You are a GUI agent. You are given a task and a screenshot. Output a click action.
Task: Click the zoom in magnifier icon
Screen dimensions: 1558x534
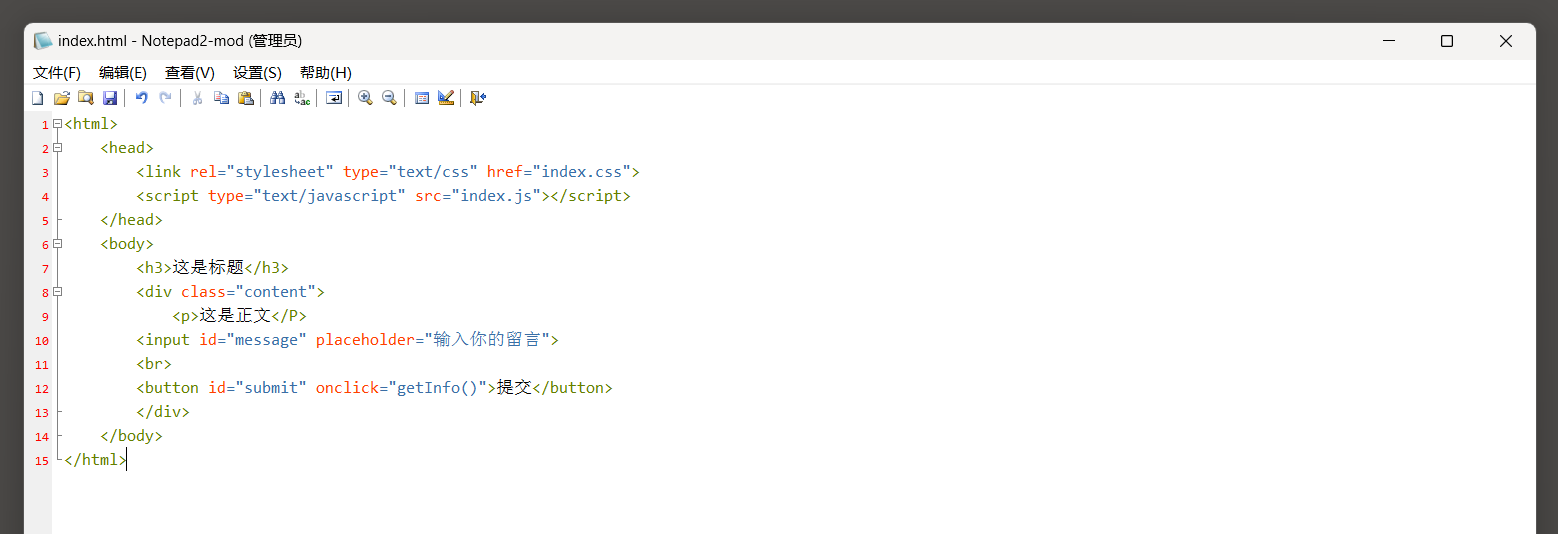coord(366,98)
